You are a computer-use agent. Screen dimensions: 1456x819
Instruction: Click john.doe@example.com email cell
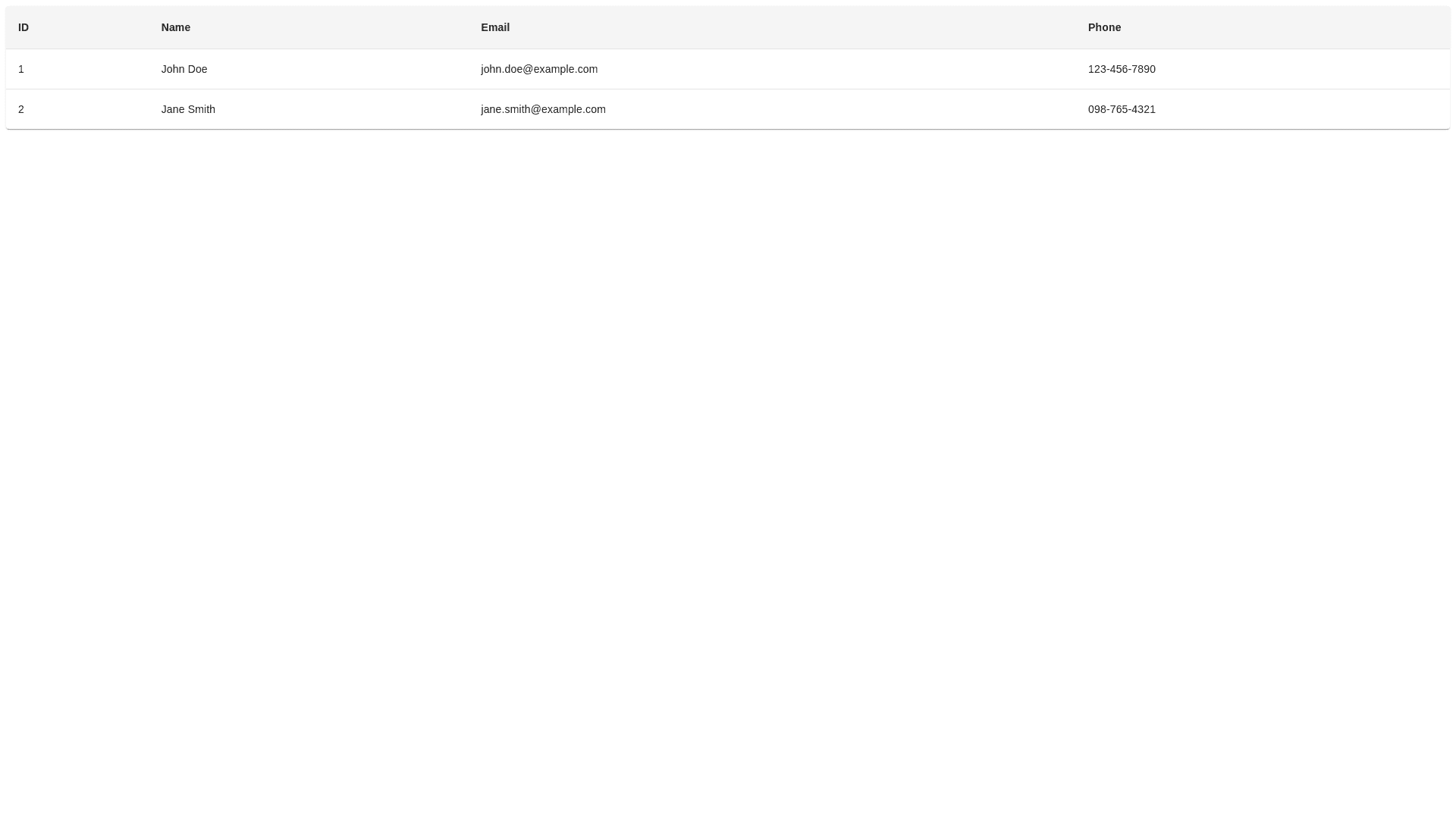(x=539, y=69)
